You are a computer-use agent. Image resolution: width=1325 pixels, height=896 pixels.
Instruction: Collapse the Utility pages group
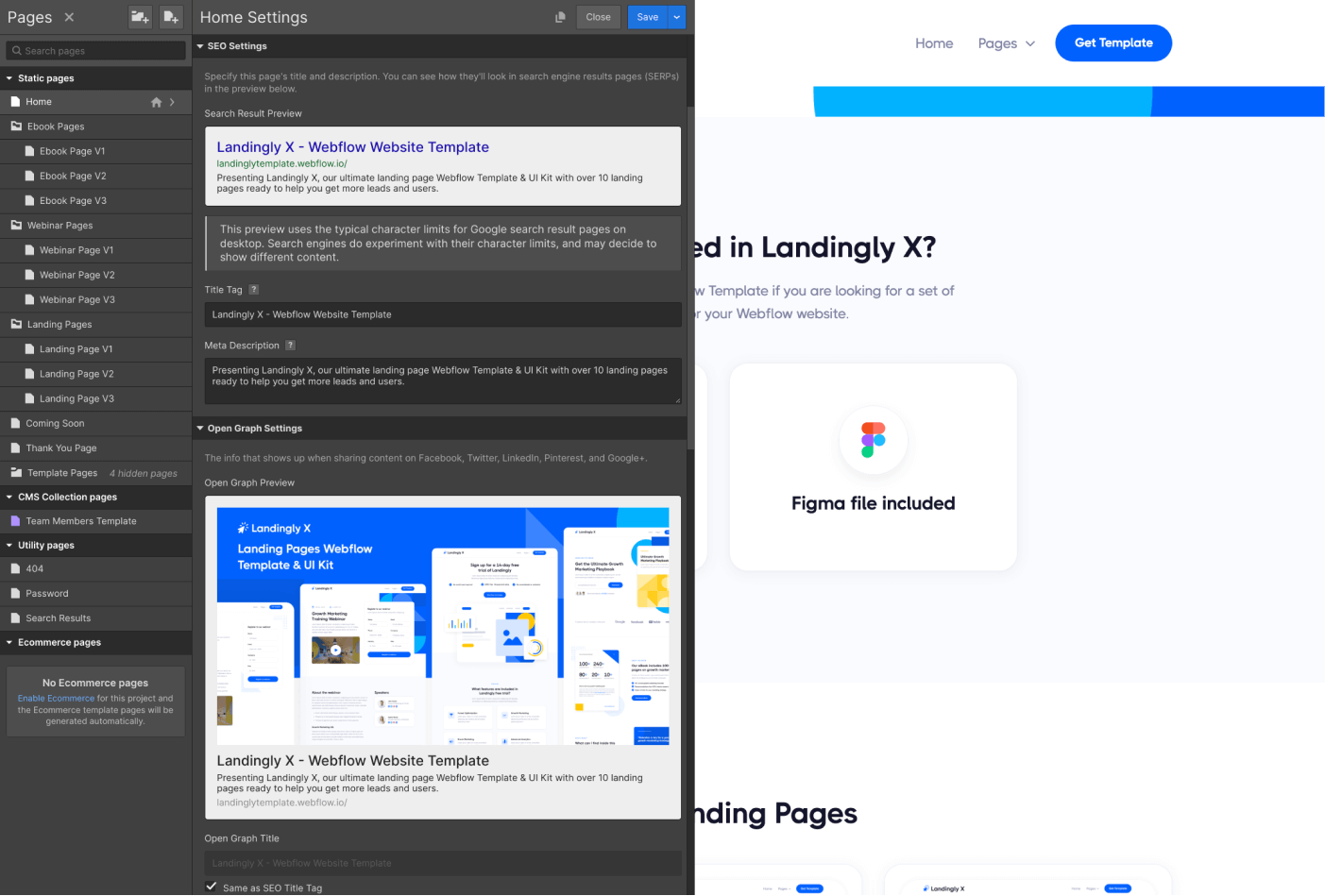9,546
